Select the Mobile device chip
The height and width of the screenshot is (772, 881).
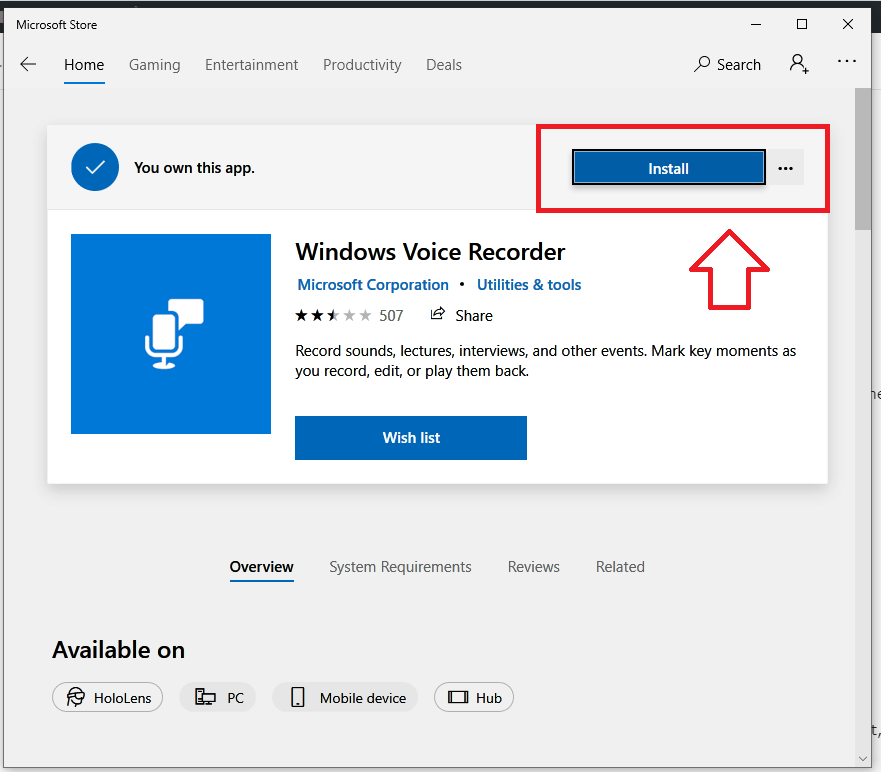point(345,697)
